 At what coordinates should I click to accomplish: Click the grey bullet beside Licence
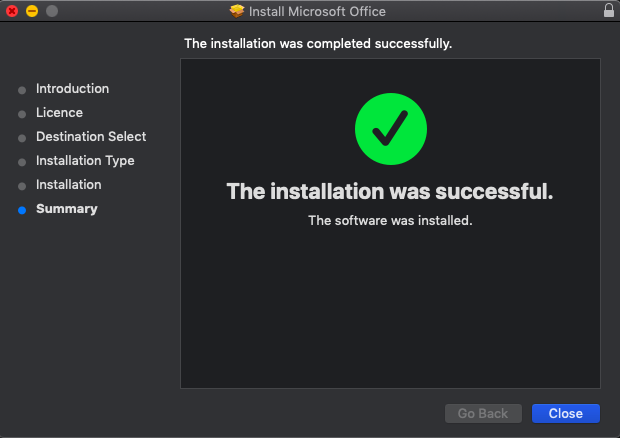coord(22,114)
